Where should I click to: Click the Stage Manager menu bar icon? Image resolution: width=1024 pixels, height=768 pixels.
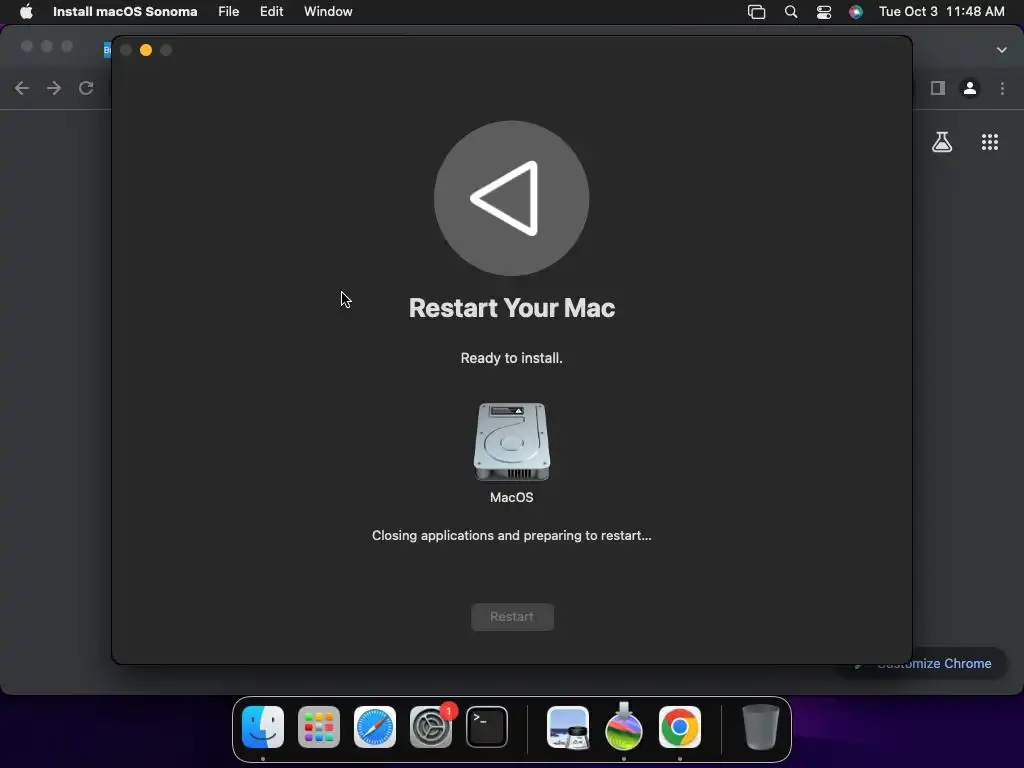coord(756,12)
